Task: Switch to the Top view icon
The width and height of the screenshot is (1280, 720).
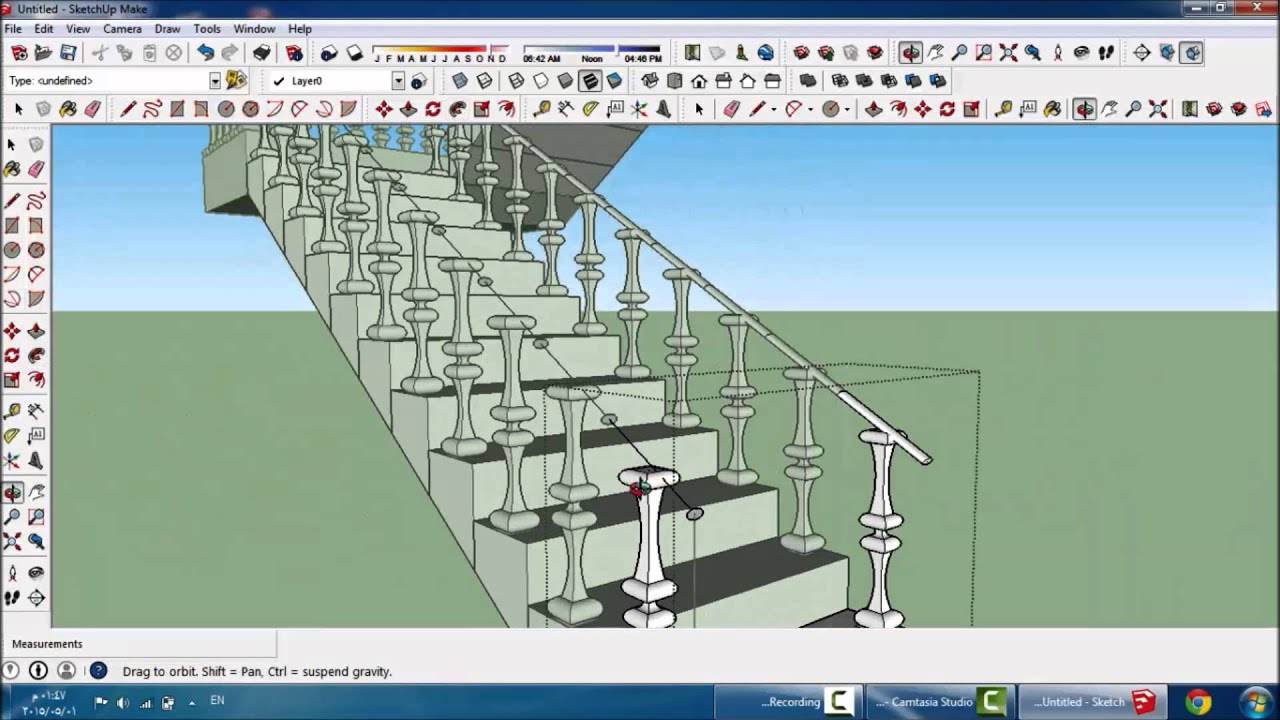Action: (x=675, y=81)
